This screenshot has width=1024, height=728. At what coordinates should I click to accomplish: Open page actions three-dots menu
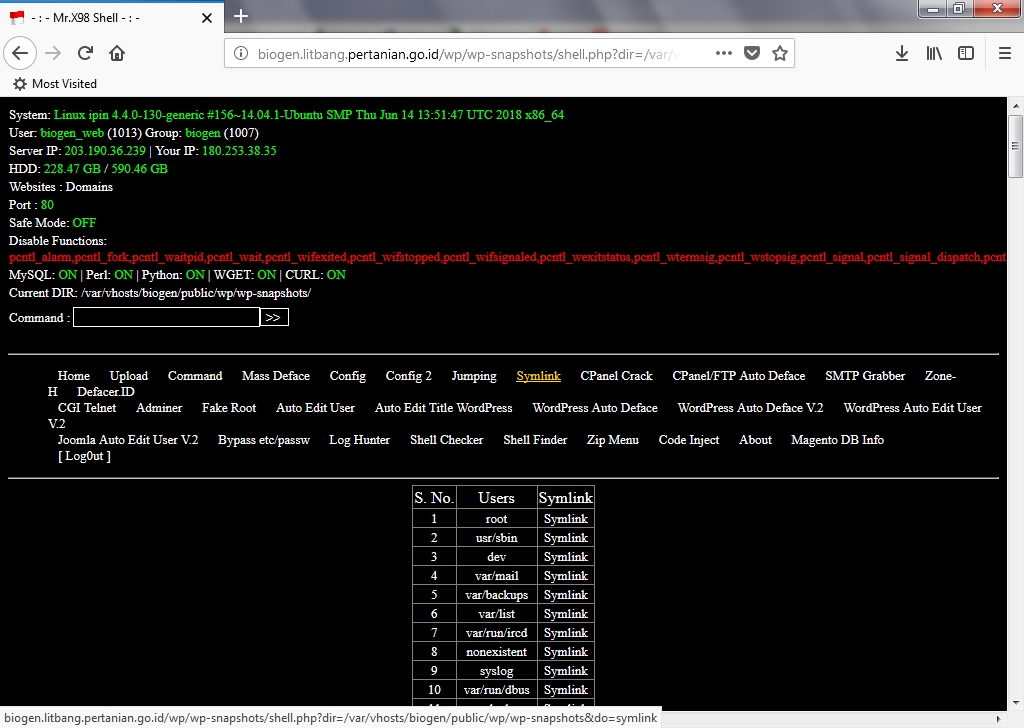[x=724, y=53]
